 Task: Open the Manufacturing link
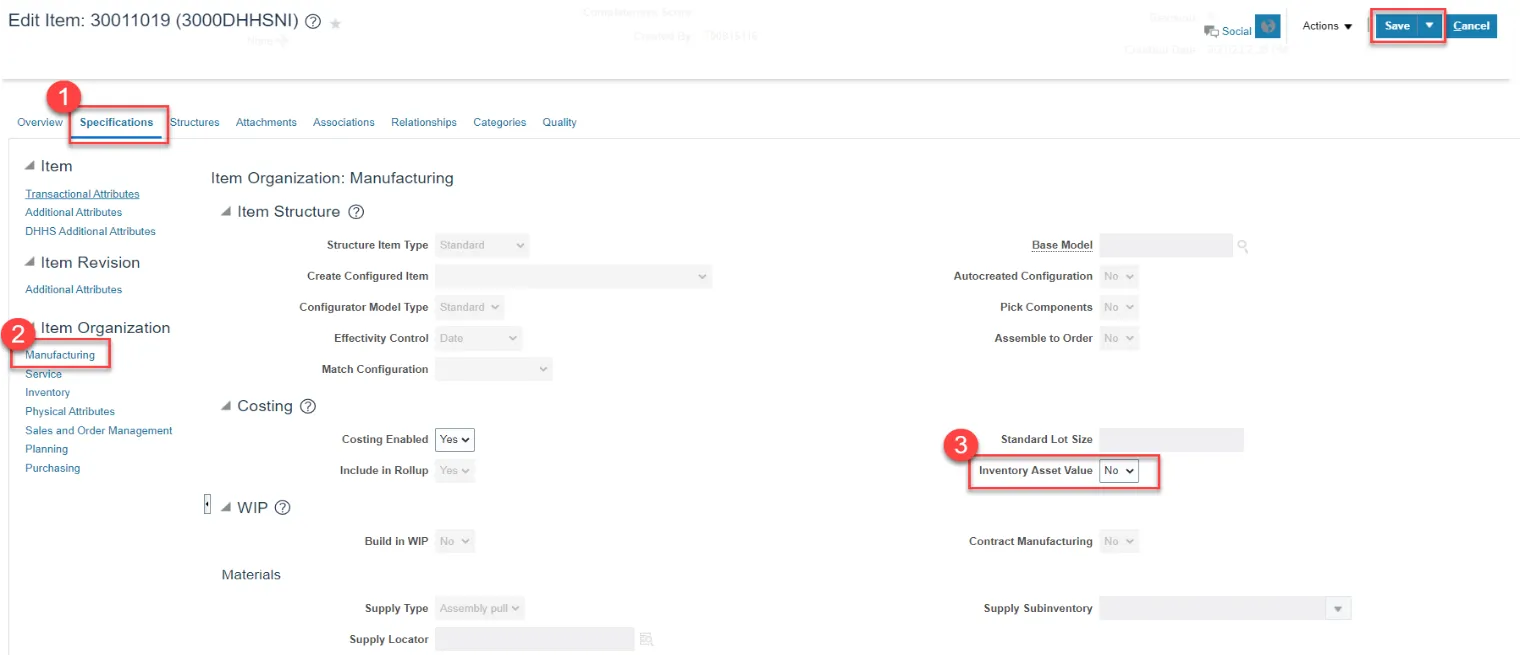click(x=60, y=355)
